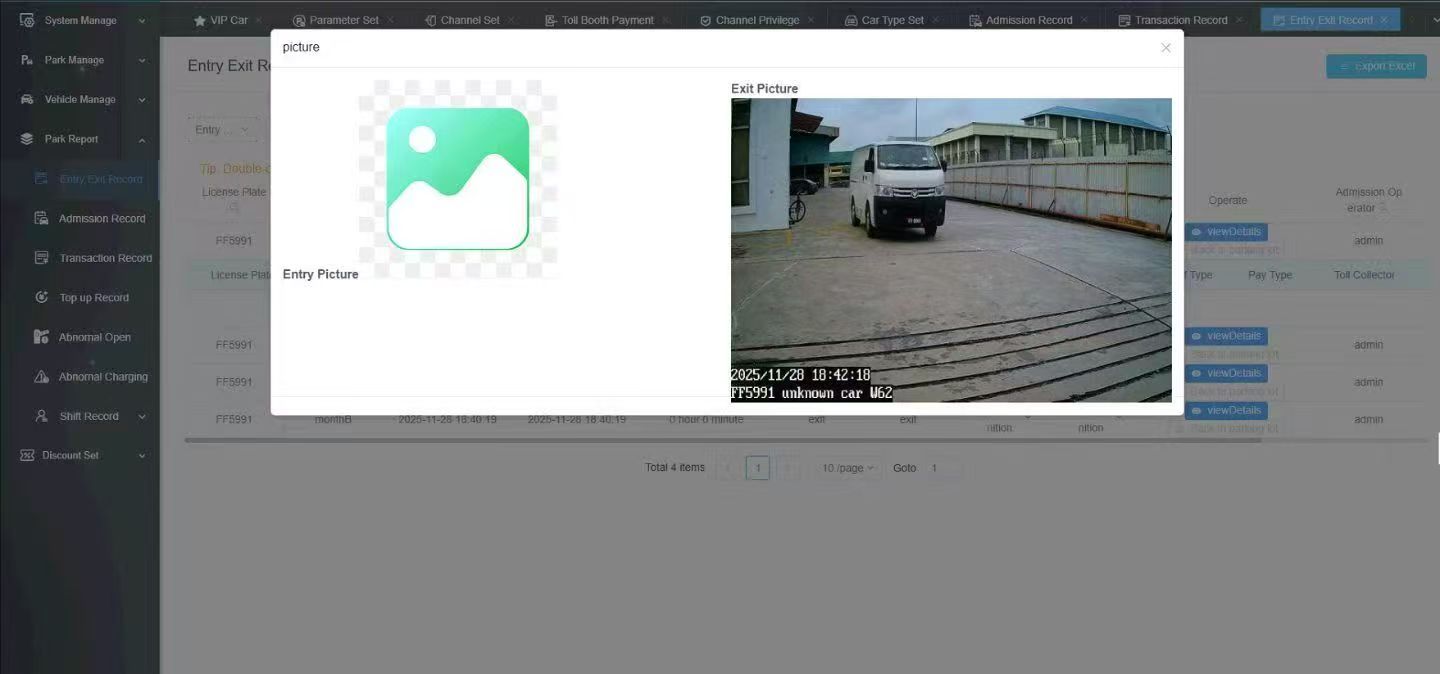
Task: Click the System Manage gear icon in sidebar
Action: point(27,20)
